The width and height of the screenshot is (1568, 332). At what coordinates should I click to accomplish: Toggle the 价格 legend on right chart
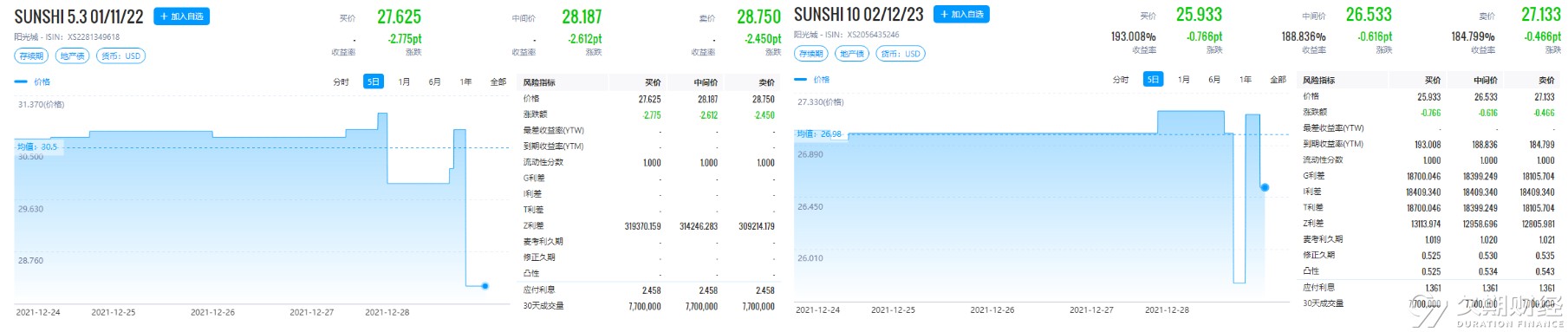coord(813,80)
